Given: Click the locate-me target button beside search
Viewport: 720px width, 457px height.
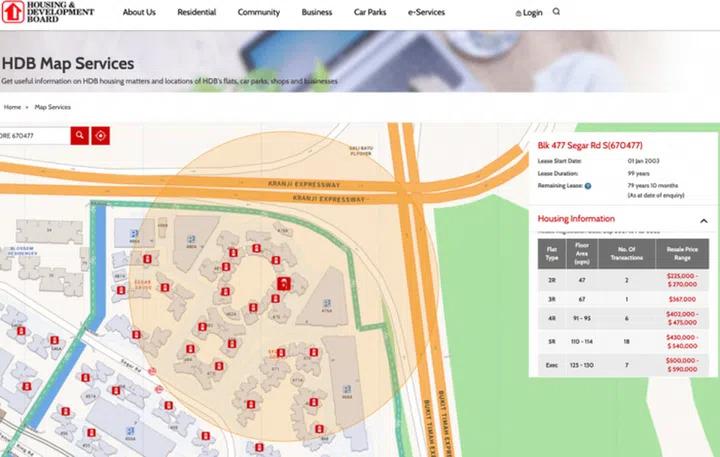Looking at the screenshot, I should [x=100, y=135].
